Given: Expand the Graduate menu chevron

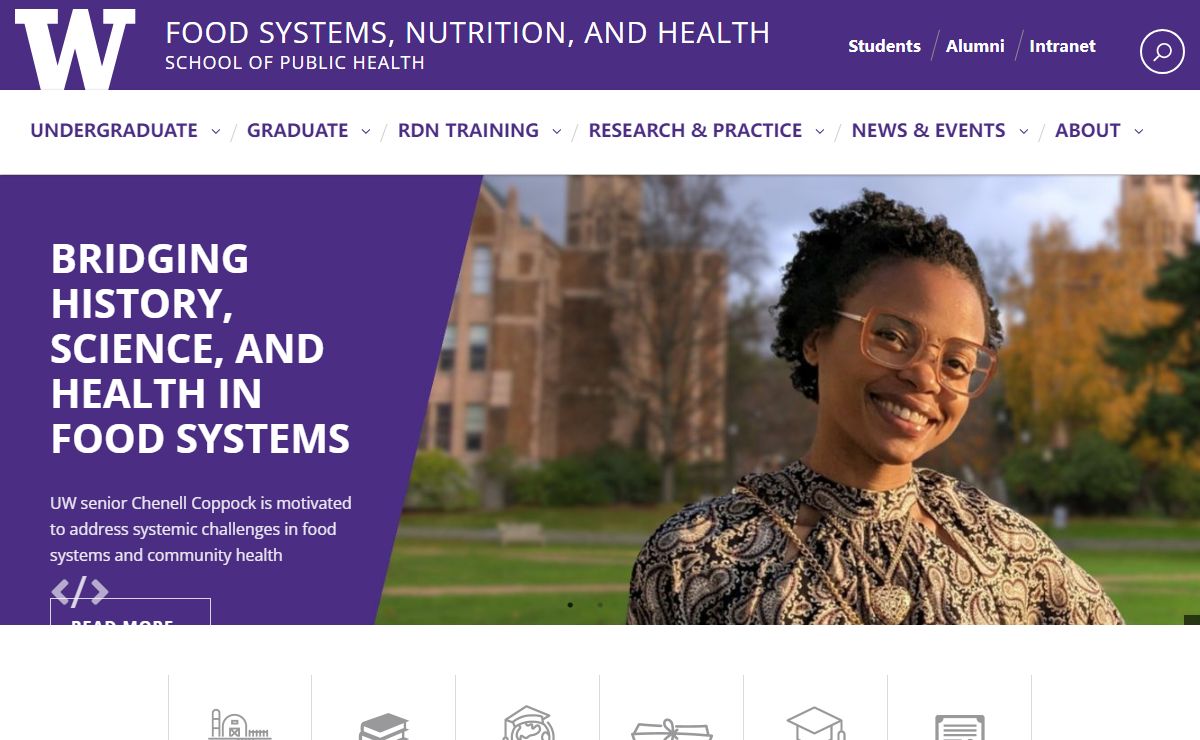Looking at the screenshot, I should pos(366,131).
